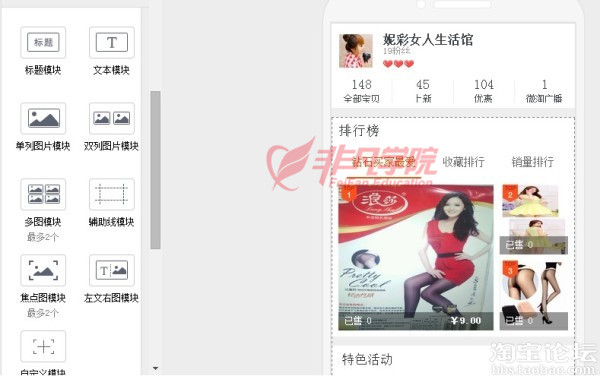Screen dimensions: 600x376
Task: Click the module panel scrollbar thumb
Action: [x=155, y=170]
